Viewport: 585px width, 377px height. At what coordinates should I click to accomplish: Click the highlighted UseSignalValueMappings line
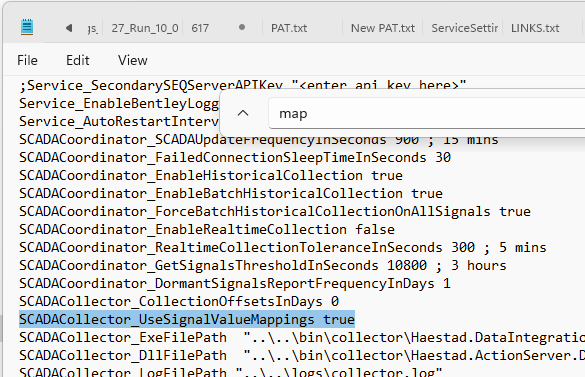187,320
